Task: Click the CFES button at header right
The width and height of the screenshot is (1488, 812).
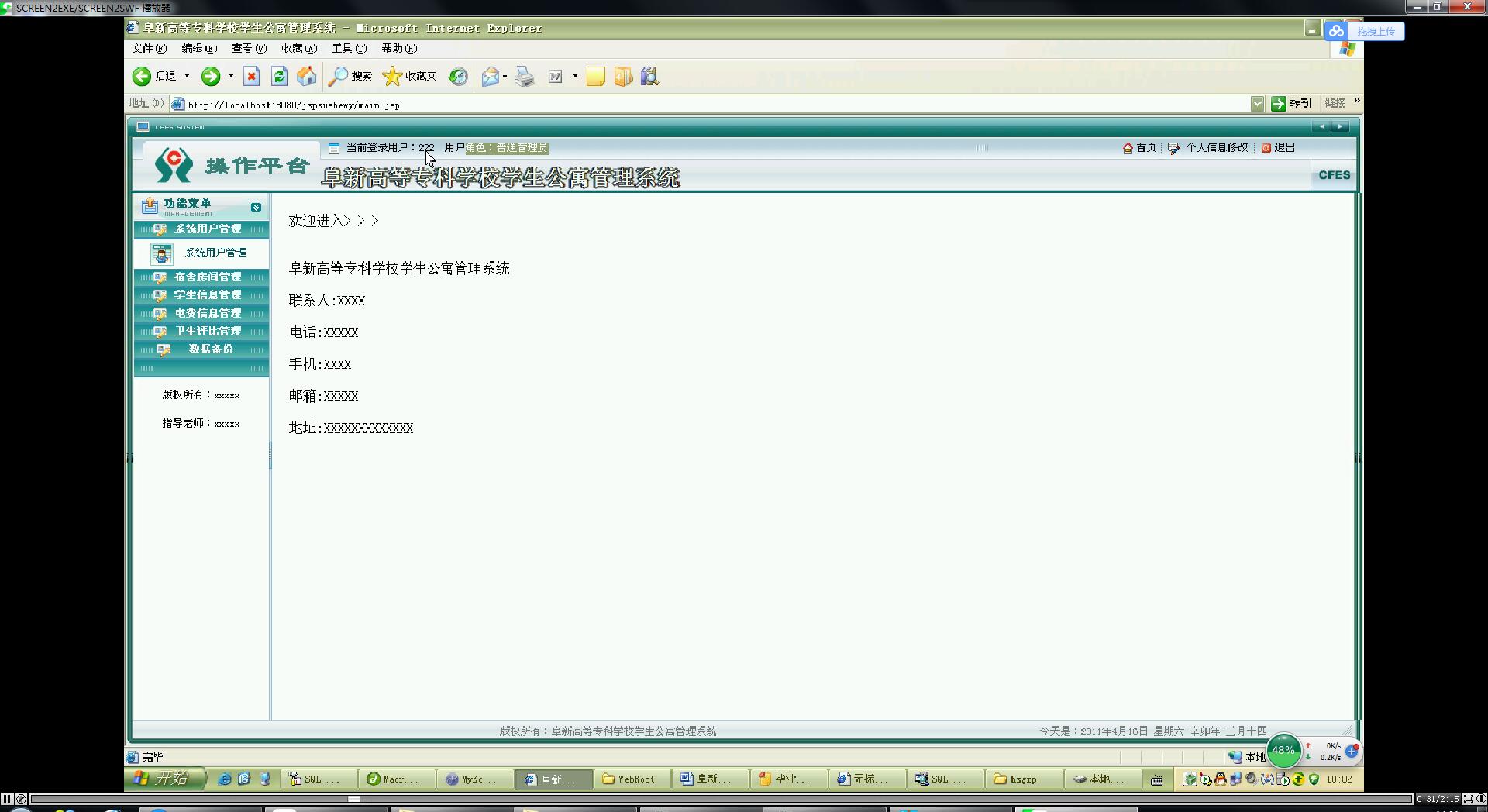Action: click(x=1334, y=175)
